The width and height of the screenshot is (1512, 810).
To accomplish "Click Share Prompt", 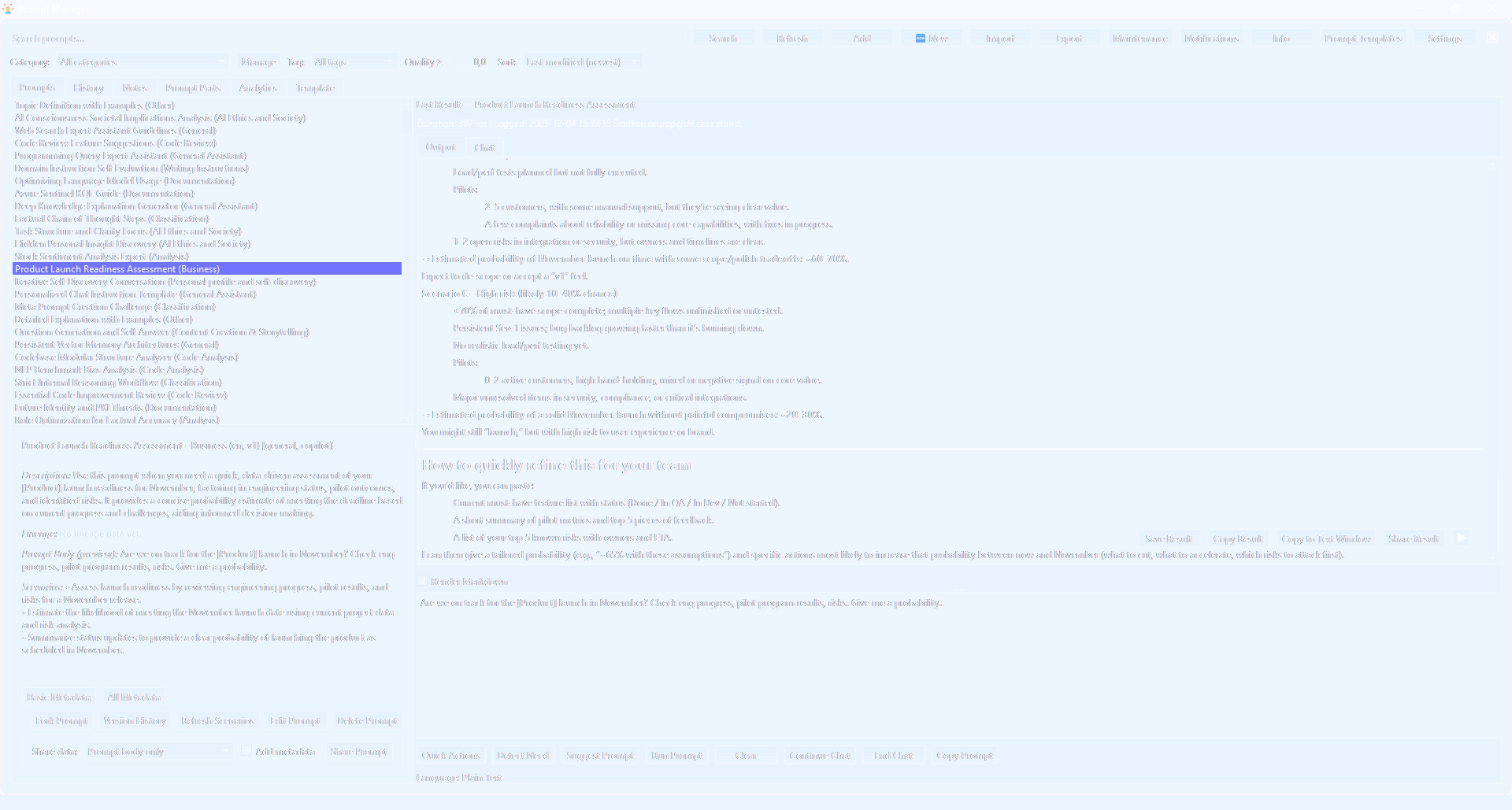I will [359, 752].
